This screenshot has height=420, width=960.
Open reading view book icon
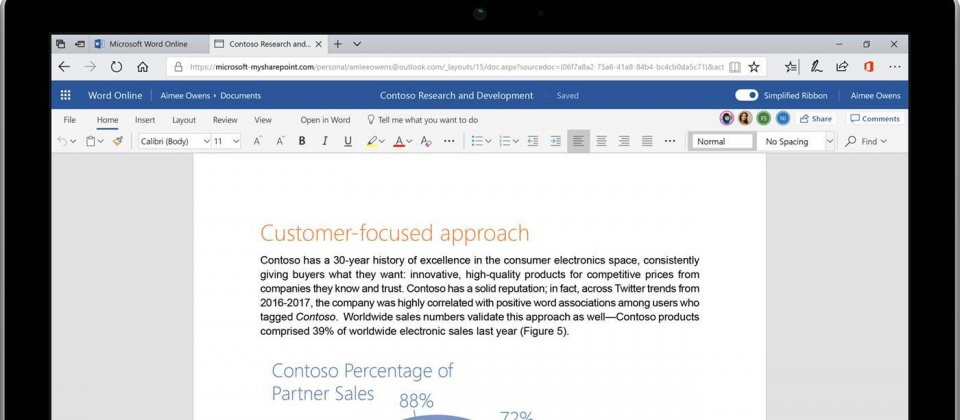[735, 67]
